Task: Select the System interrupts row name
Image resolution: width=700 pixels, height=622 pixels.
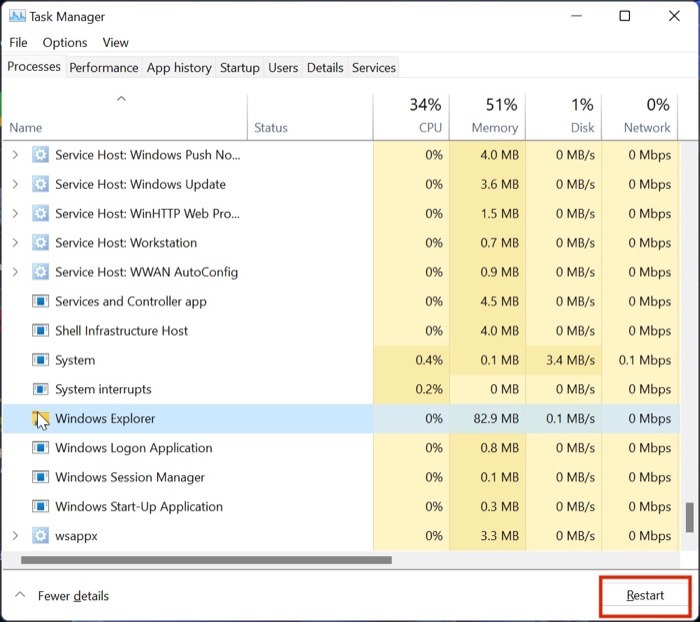Action: [103, 389]
